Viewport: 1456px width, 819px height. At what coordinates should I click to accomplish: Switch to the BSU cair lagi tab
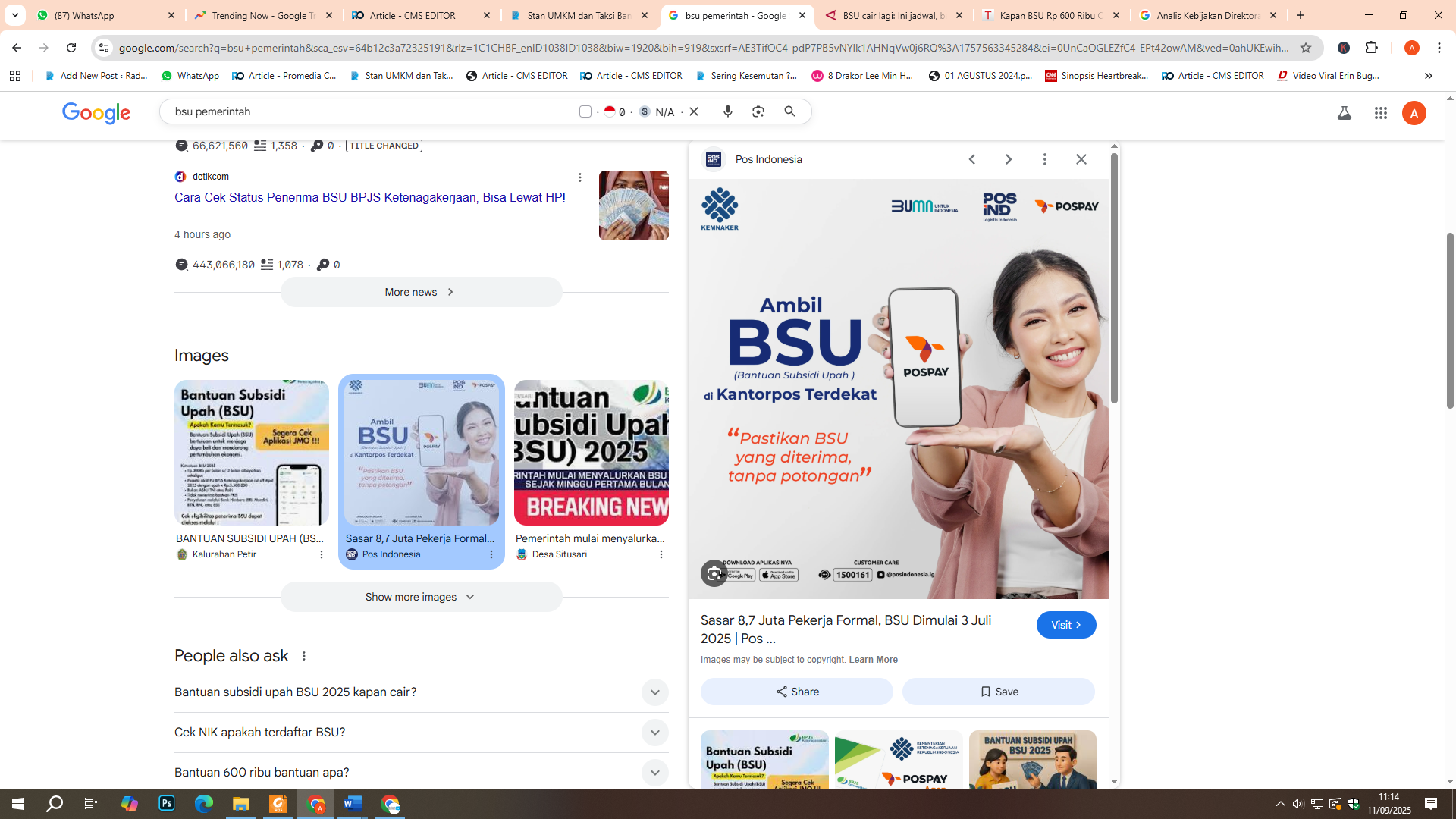point(895,15)
